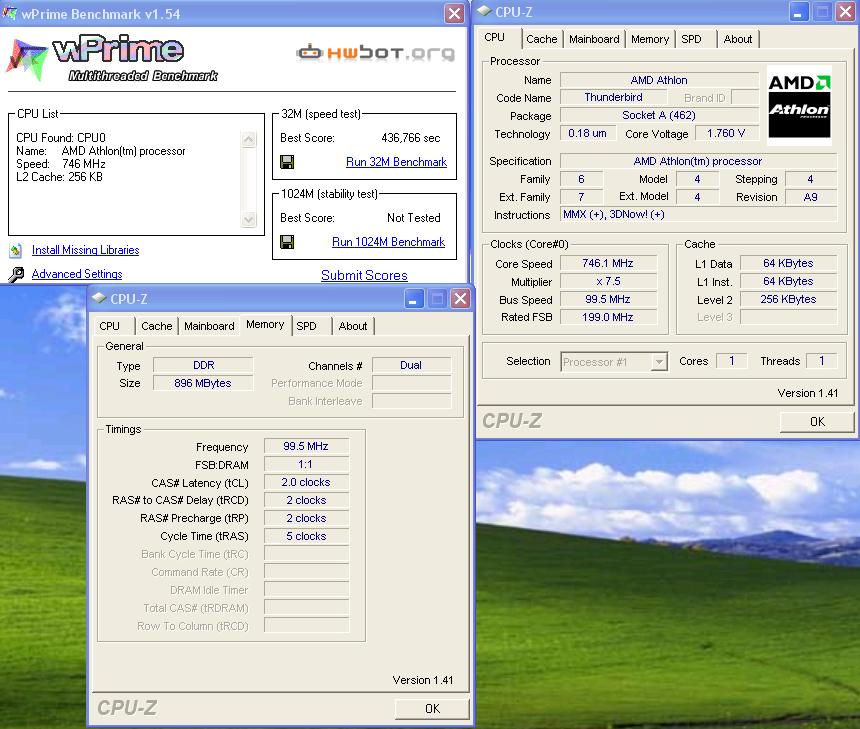Click the CPU List scroll up arrow
This screenshot has width=860, height=729.
point(248,139)
